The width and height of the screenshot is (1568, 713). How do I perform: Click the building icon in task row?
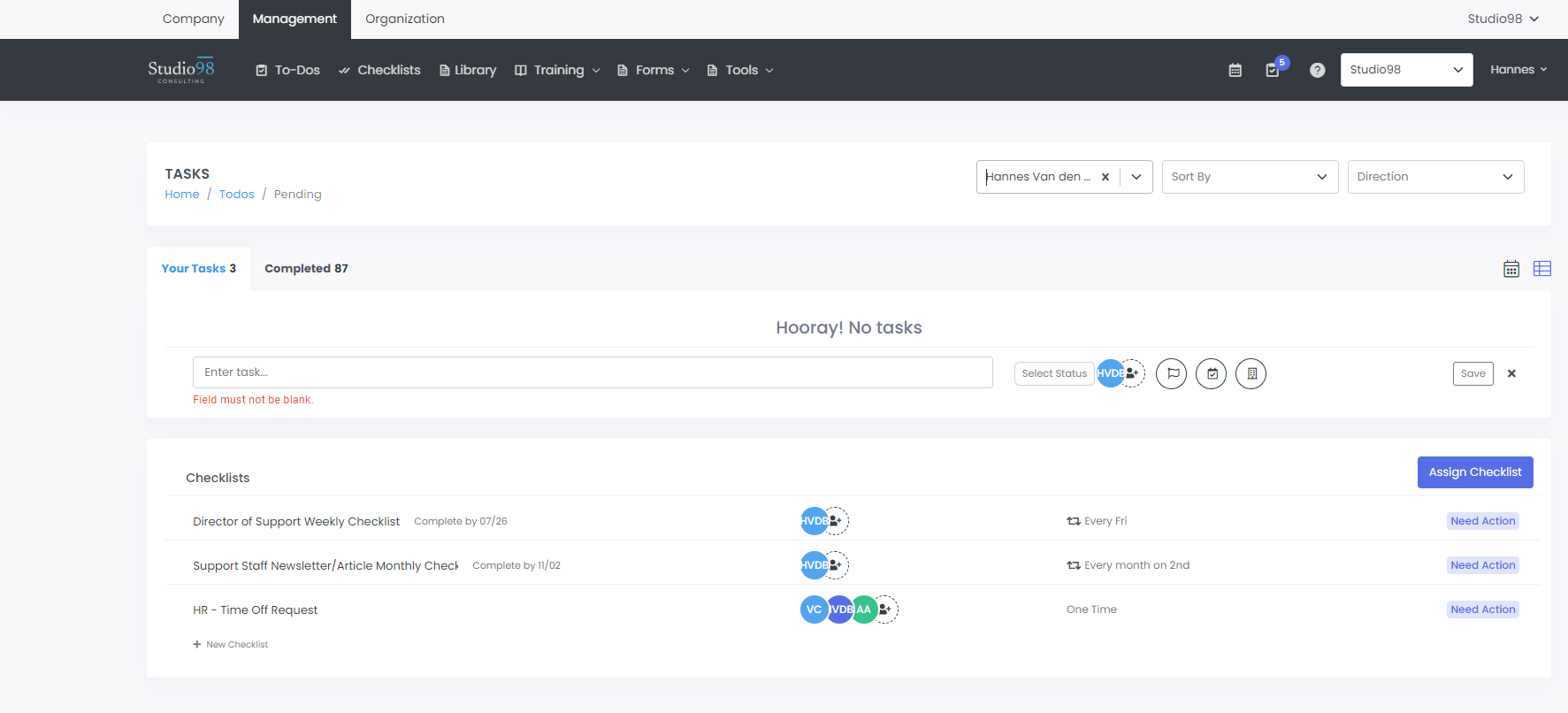click(x=1251, y=374)
